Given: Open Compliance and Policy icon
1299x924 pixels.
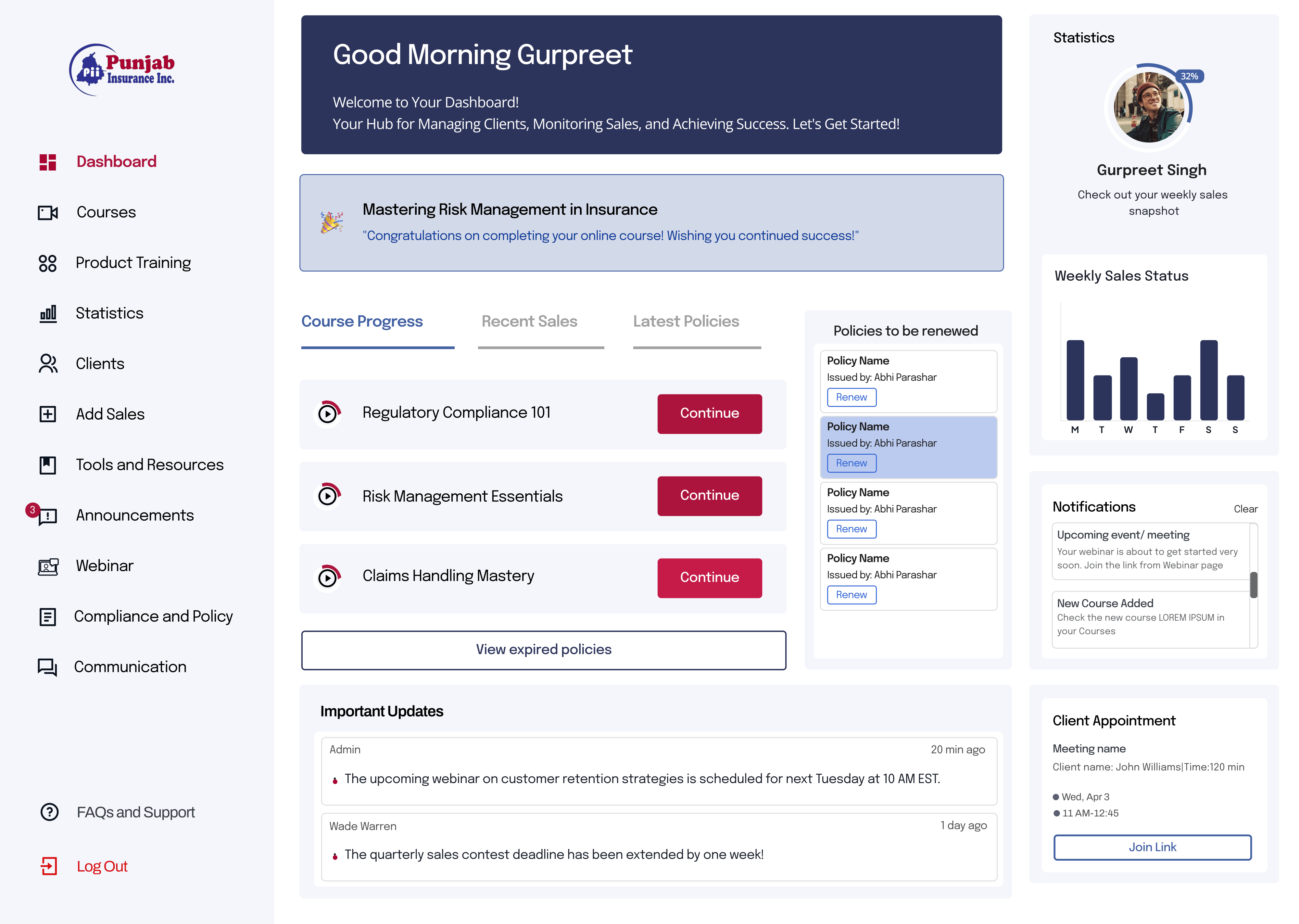Looking at the screenshot, I should [x=48, y=616].
